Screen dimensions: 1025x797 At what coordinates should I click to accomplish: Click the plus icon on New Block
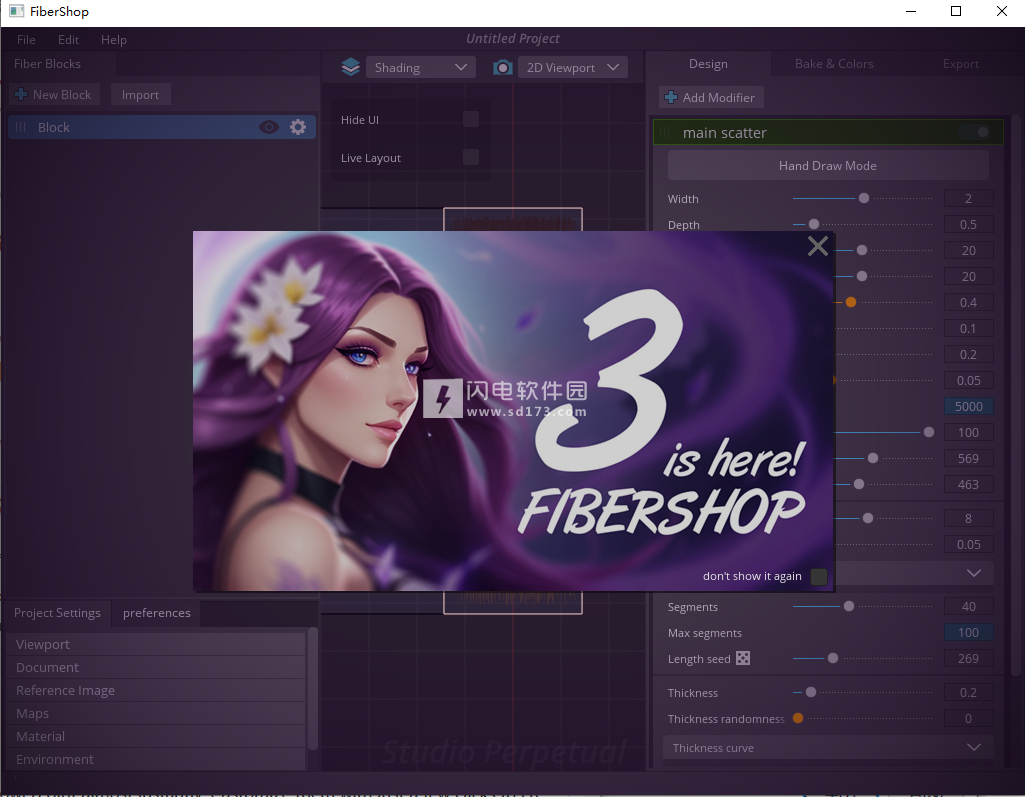(x=21, y=94)
